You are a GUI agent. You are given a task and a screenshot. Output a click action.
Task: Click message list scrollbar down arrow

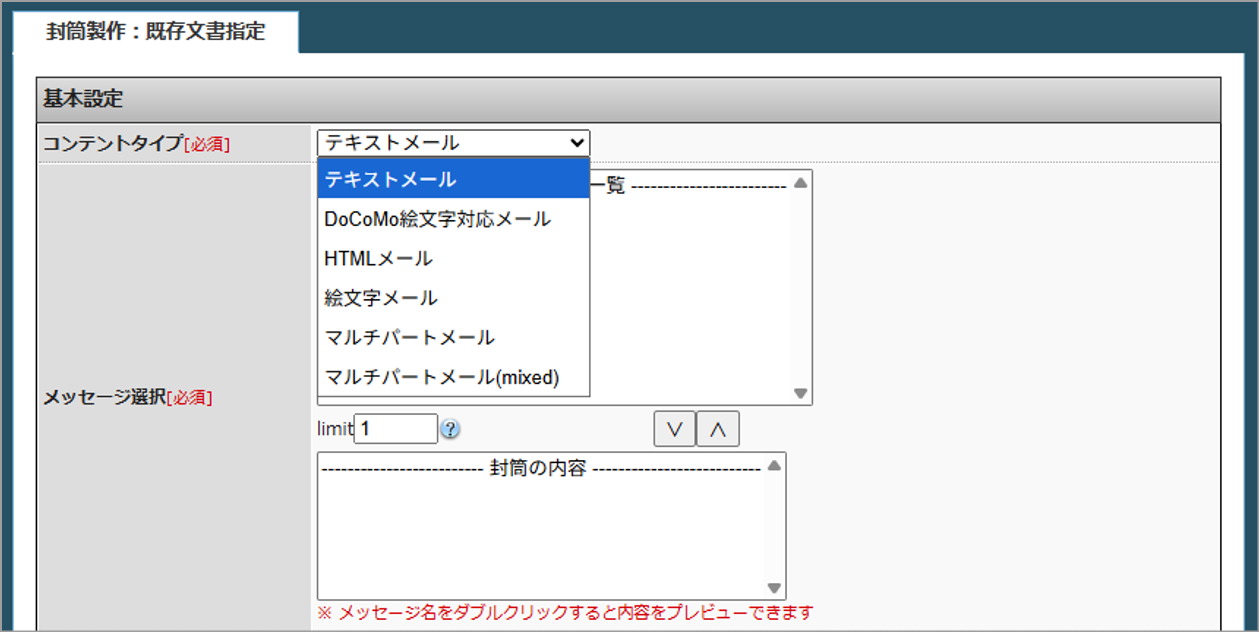(x=800, y=393)
